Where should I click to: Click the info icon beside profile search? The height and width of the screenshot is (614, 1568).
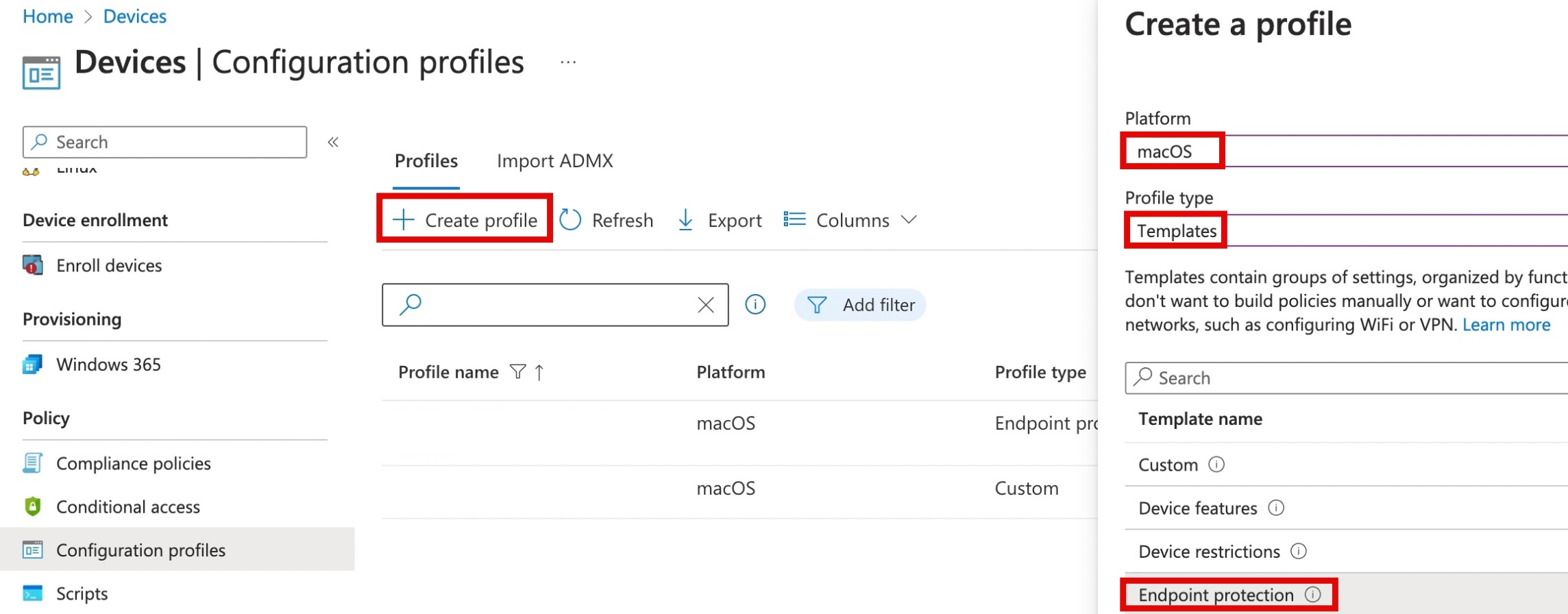coord(755,304)
